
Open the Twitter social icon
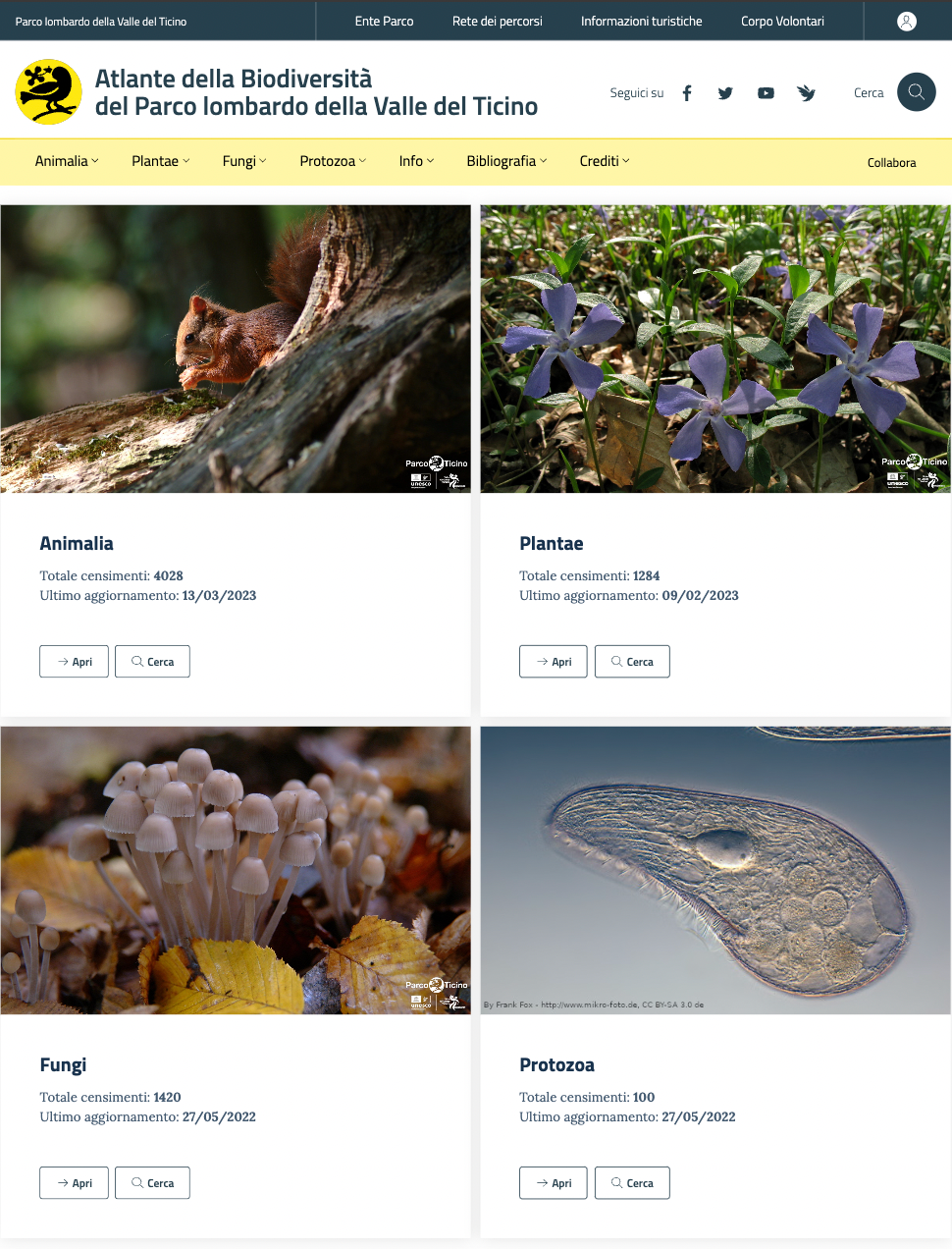(x=725, y=93)
